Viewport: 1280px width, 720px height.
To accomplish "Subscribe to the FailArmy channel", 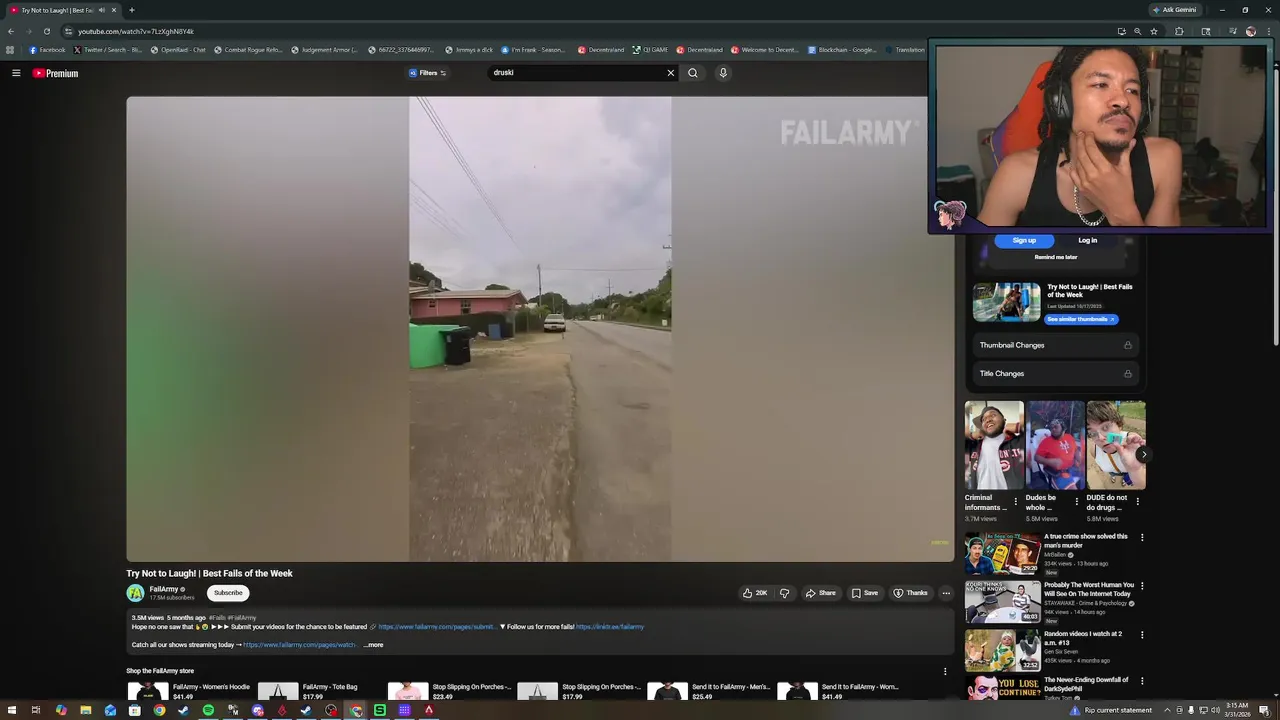I will 228,593.
